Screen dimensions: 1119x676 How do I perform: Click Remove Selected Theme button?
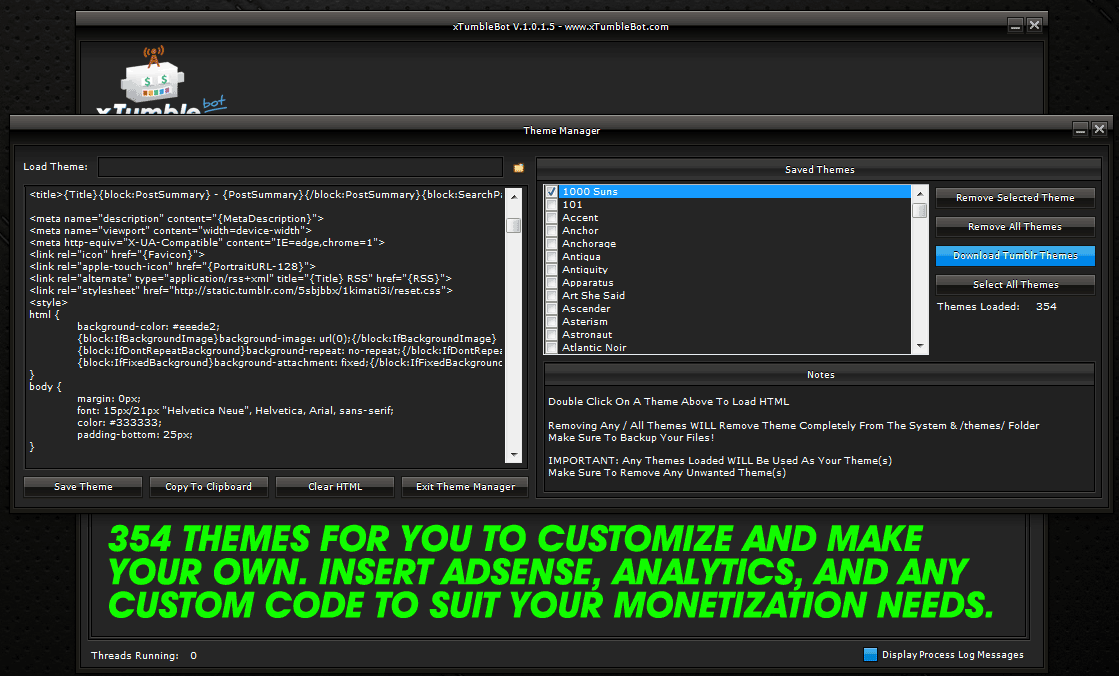(1015, 198)
